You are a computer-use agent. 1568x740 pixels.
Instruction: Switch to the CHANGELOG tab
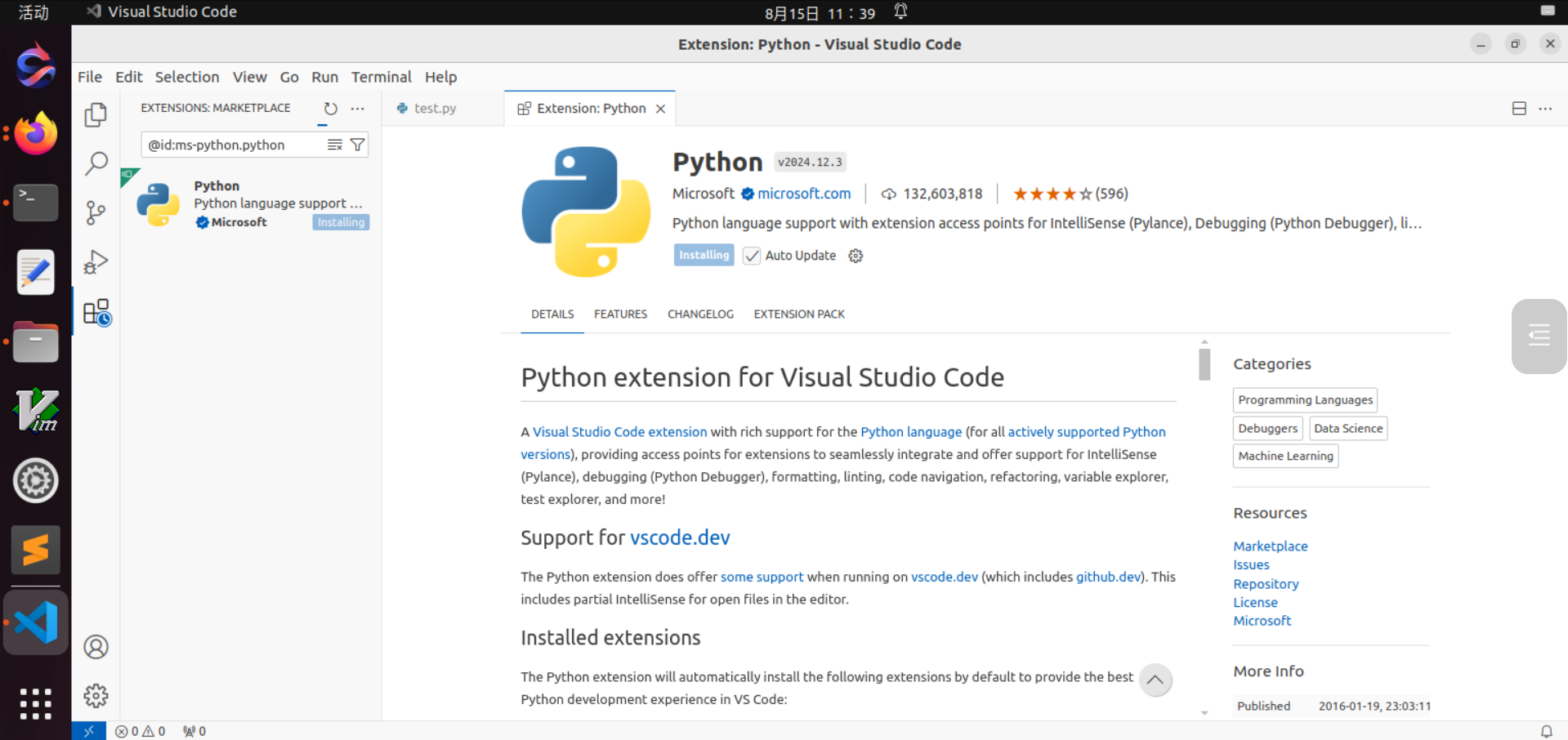point(699,314)
